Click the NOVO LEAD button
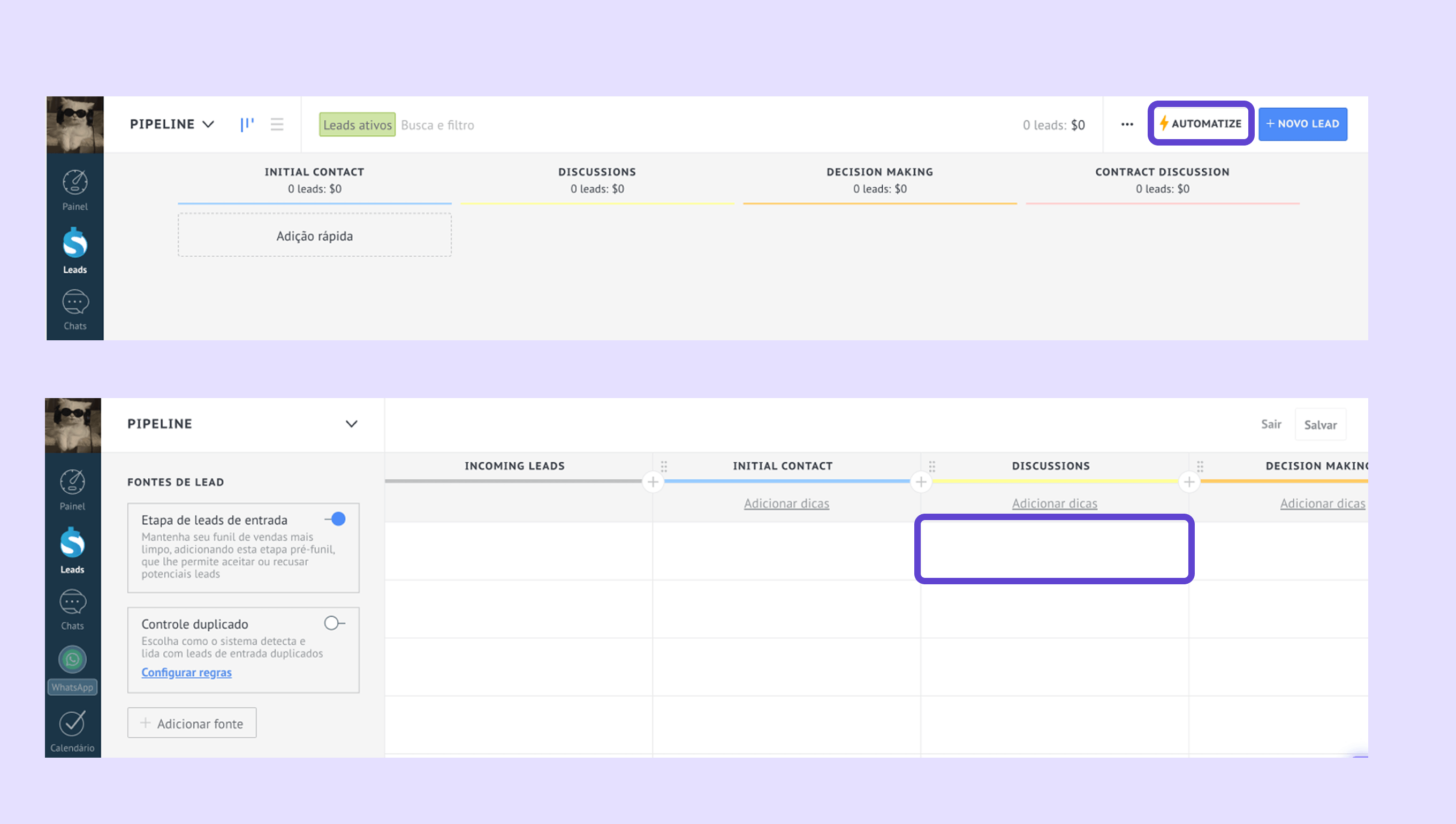 (1302, 124)
